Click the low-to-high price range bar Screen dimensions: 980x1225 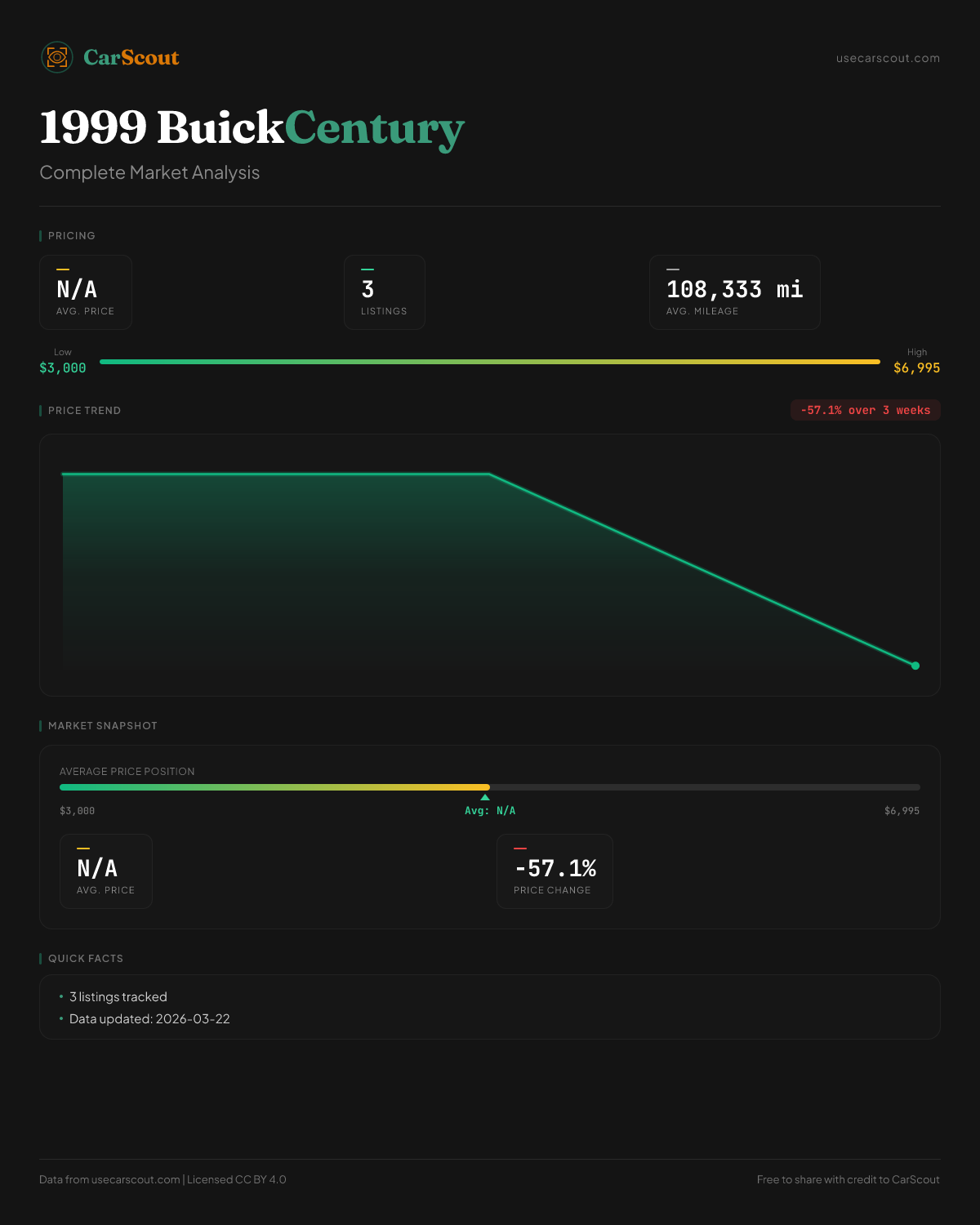pos(490,362)
